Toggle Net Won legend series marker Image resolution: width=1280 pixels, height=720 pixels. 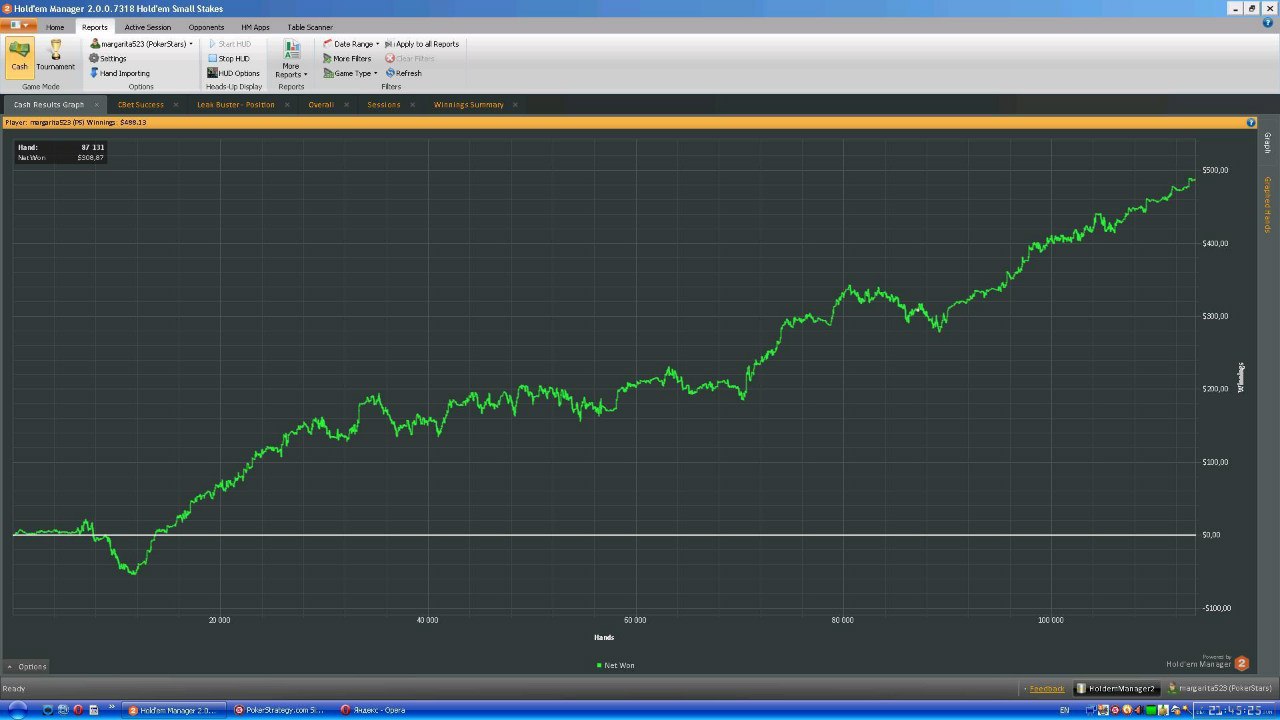click(599, 665)
